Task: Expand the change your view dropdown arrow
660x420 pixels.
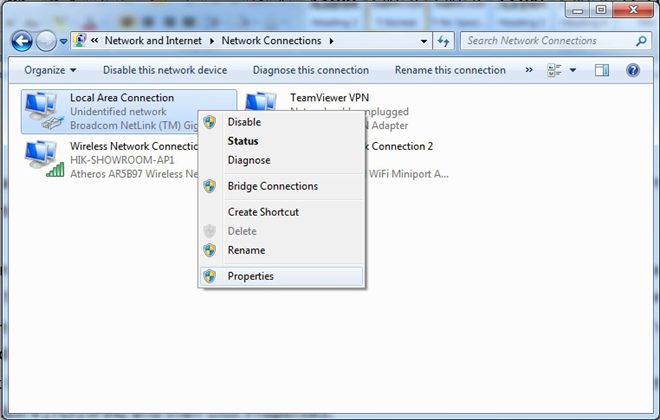Action: 573,70
